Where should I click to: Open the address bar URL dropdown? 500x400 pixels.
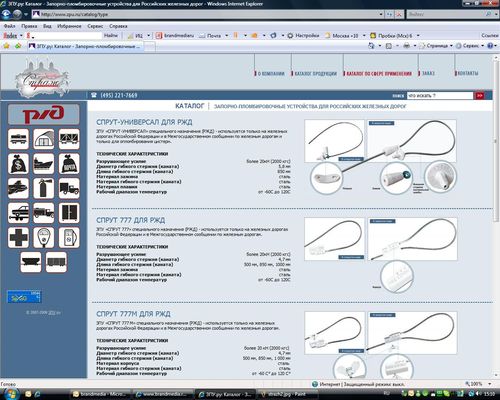point(381,14)
